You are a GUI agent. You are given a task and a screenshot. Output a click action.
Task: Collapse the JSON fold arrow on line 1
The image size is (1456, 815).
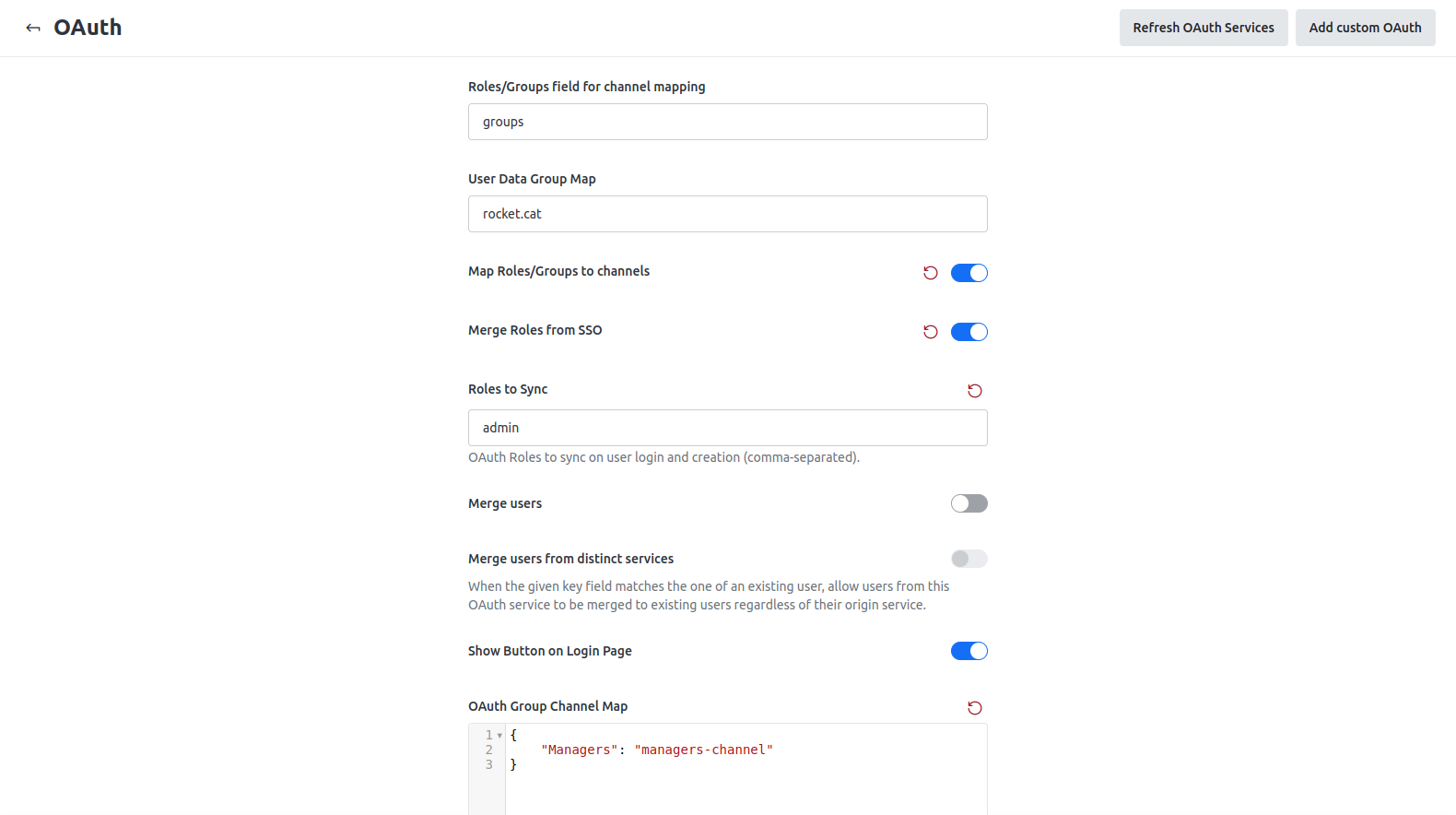(x=499, y=736)
